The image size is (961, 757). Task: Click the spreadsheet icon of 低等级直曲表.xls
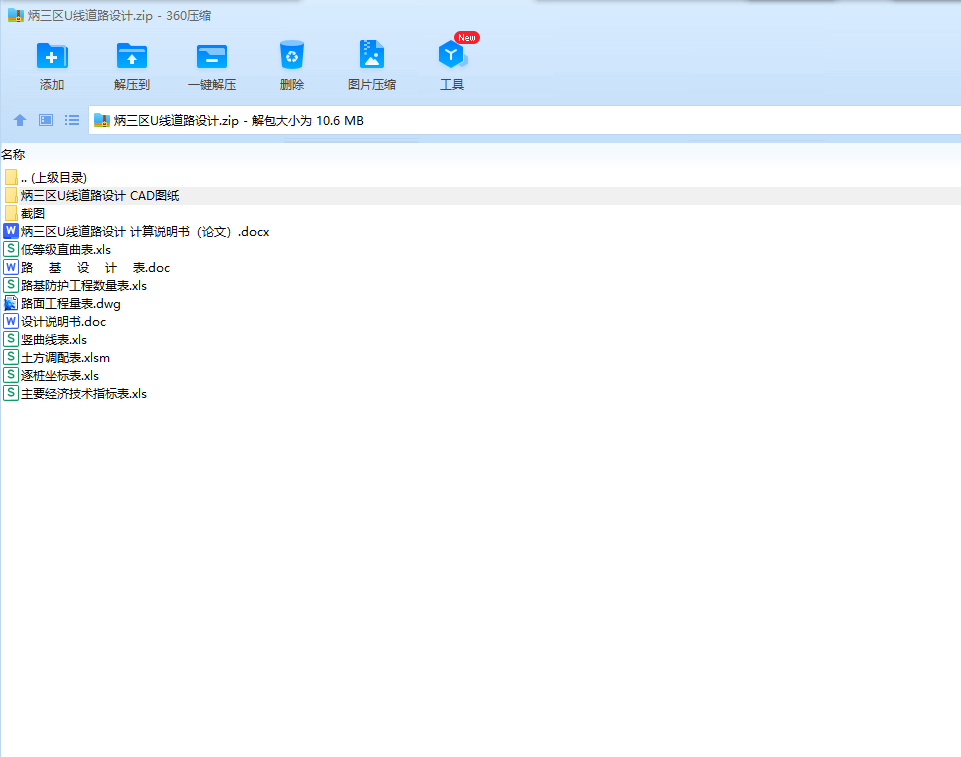click(x=10, y=249)
